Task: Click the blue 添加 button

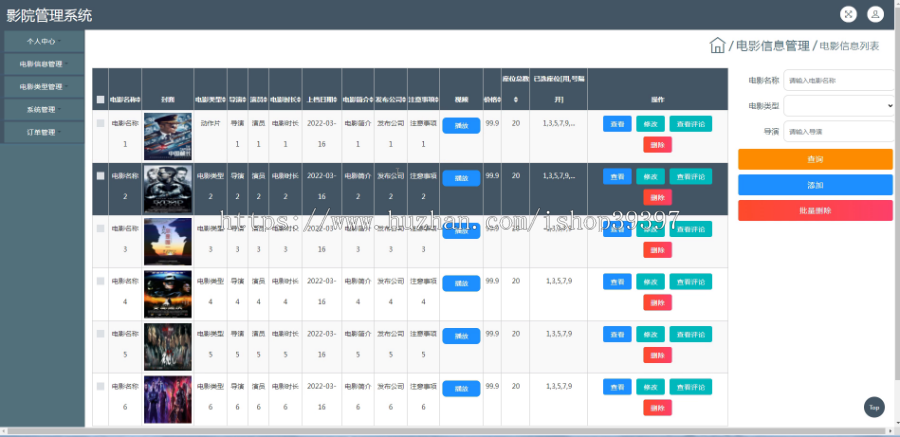Action: click(815, 185)
